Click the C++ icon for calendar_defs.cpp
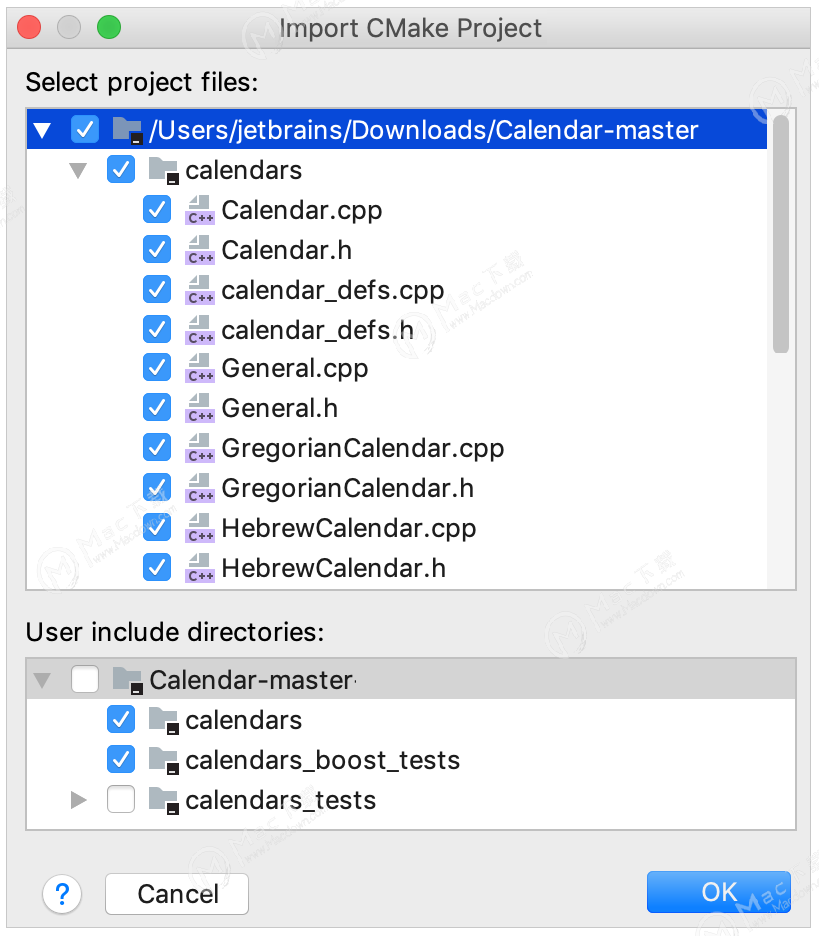Image resolution: width=819 pixels, height=936 pixels. pyautogui.click(x=200, y=290)
